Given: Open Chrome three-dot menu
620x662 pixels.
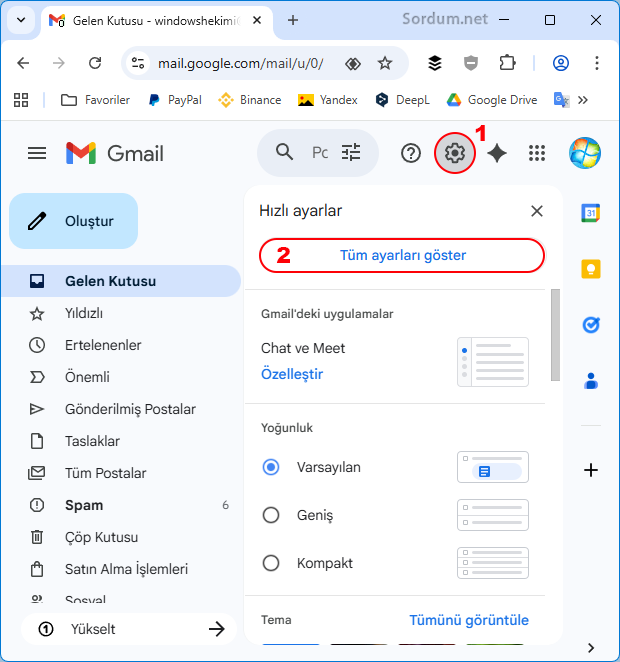Looking at the screenshot, I should (x=597, y=63).
